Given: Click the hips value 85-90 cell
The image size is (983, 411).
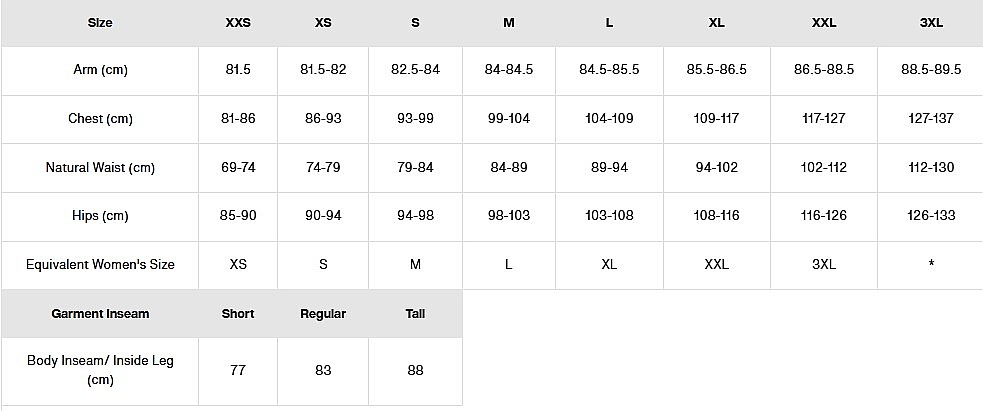Looking at the screenshot, I should pyautogui.click(x=238, y=216).
